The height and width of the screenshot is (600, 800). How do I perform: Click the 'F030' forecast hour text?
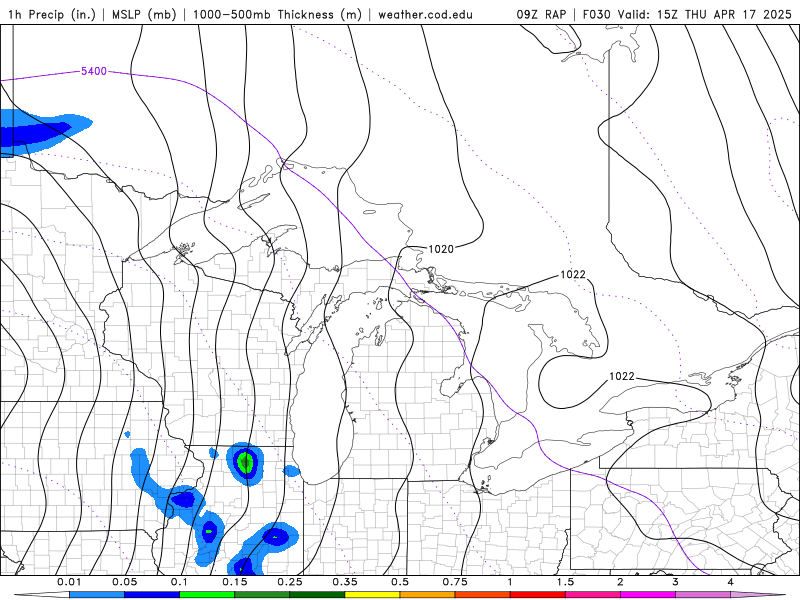pyautogui.click(x=597, y=14)
